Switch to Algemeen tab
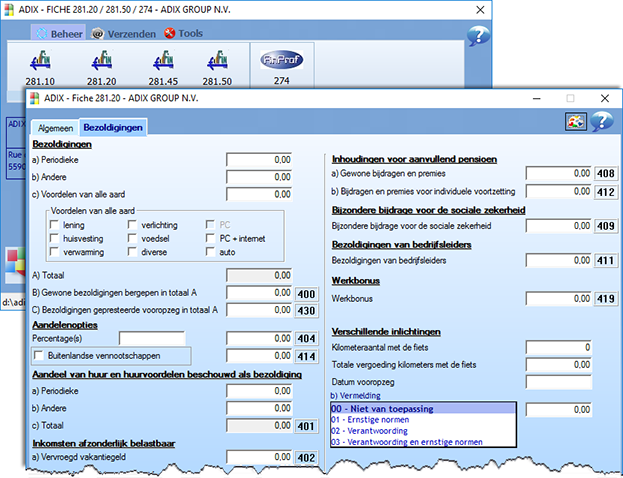Screen dimensions: 623x478 (55, 128)
